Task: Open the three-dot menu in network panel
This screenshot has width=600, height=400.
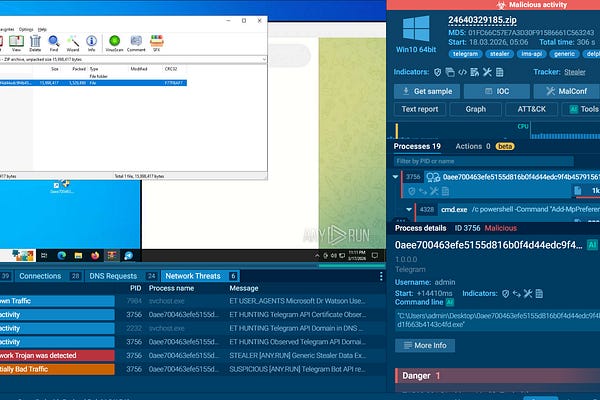Action: [x=381, y=276]
